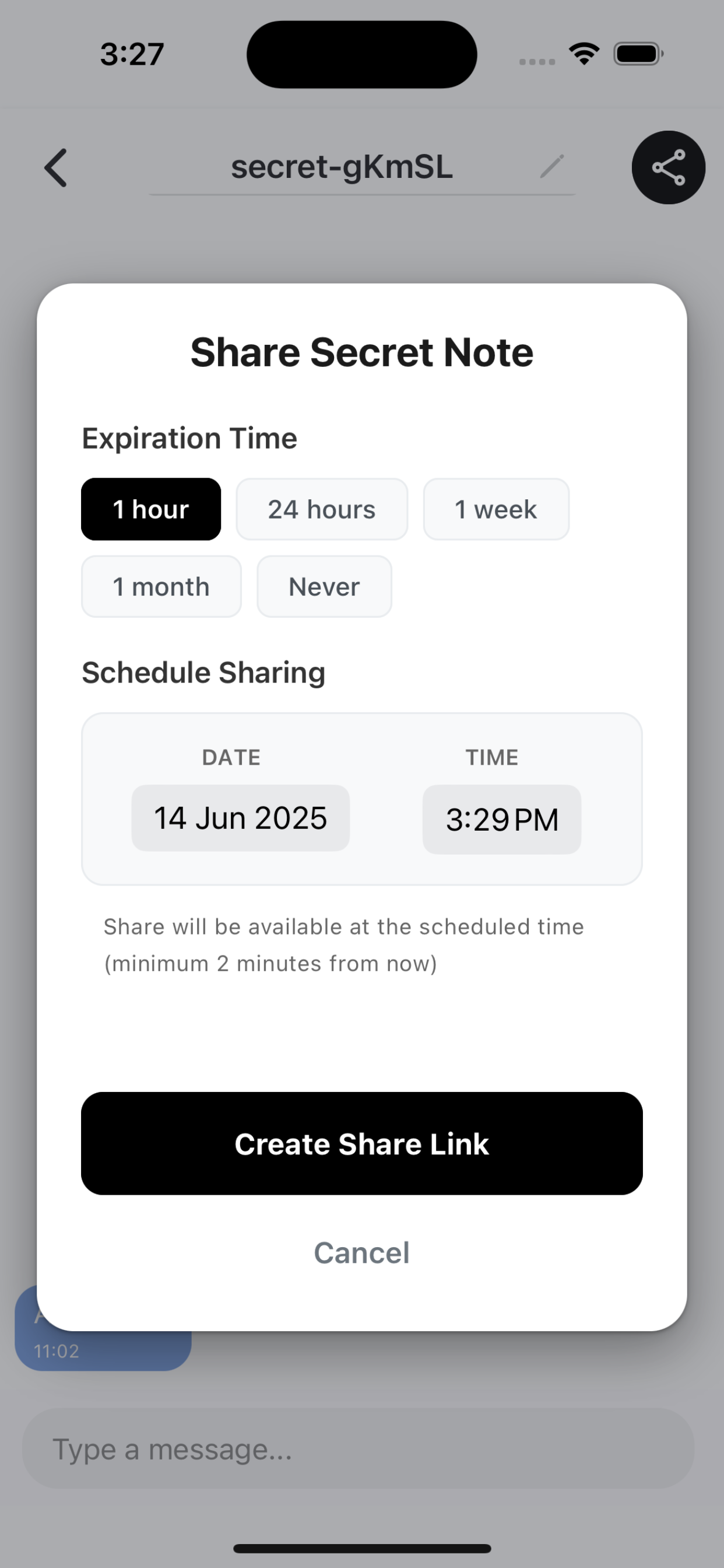
Task: Open the share icon button
Action: tap(668, 167)
